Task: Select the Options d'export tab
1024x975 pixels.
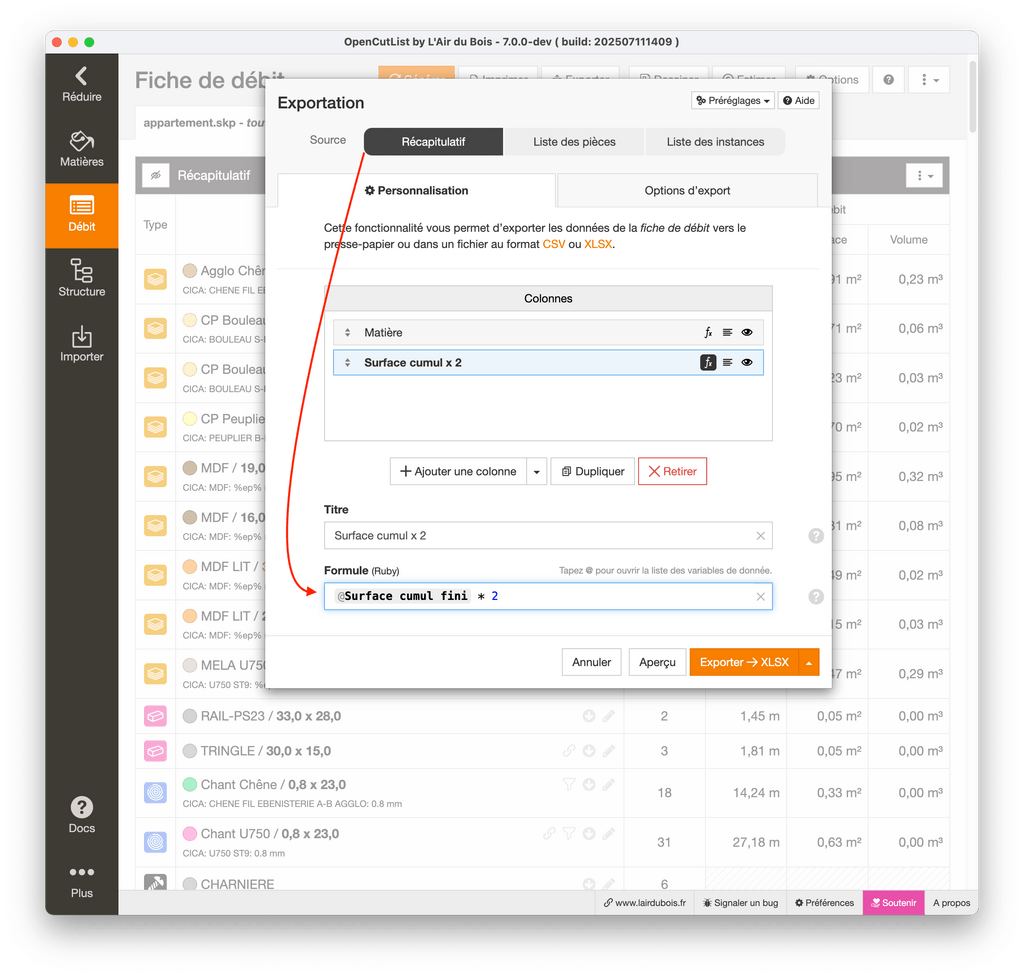Action: (x=687, y=191)
